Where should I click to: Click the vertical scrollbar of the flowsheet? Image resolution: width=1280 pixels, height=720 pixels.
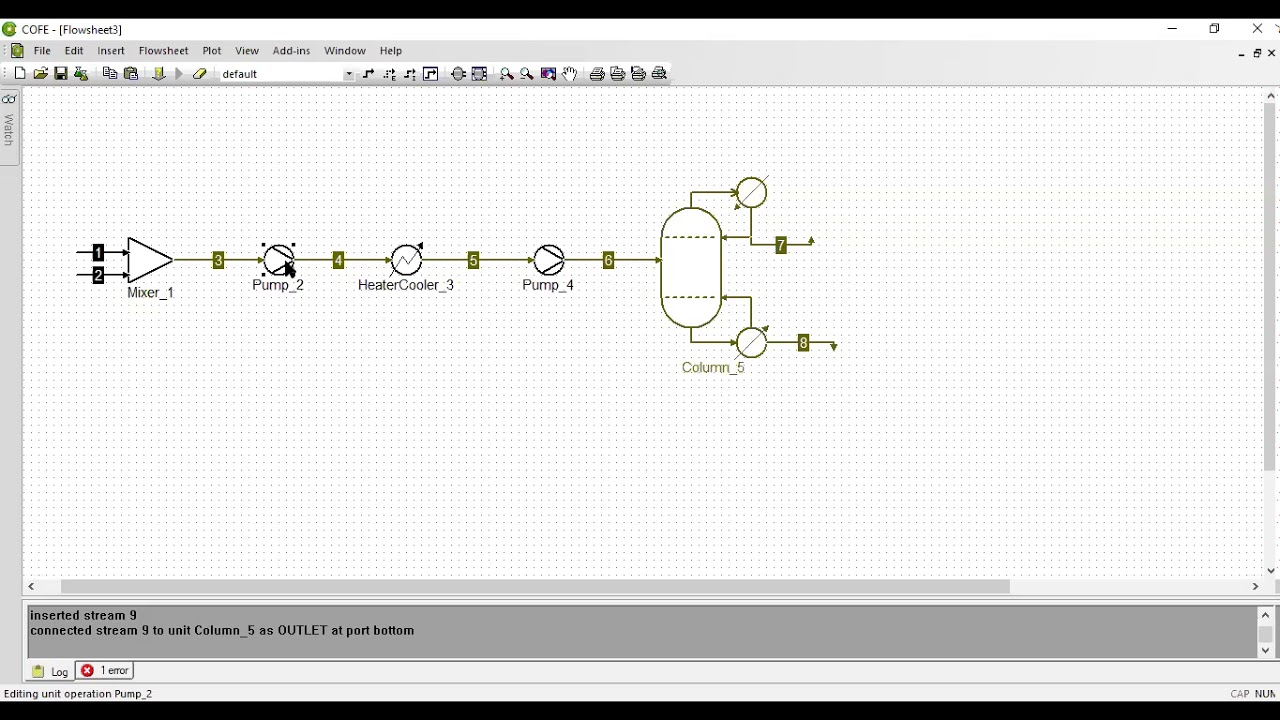(x=1270, y=285)
